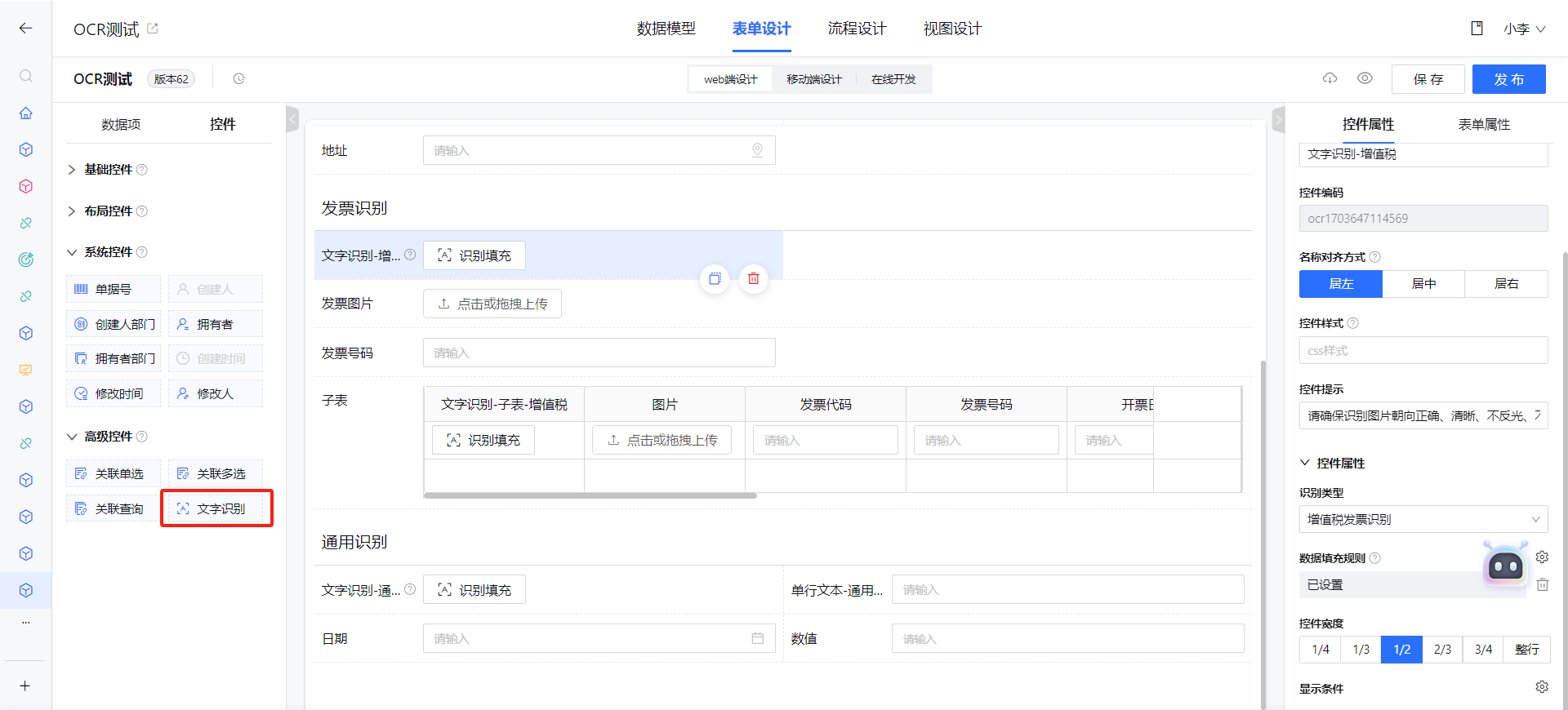Switch to 数据模型 tab
This screenshot has height=710, width=1568.
(x=666, y=29)
